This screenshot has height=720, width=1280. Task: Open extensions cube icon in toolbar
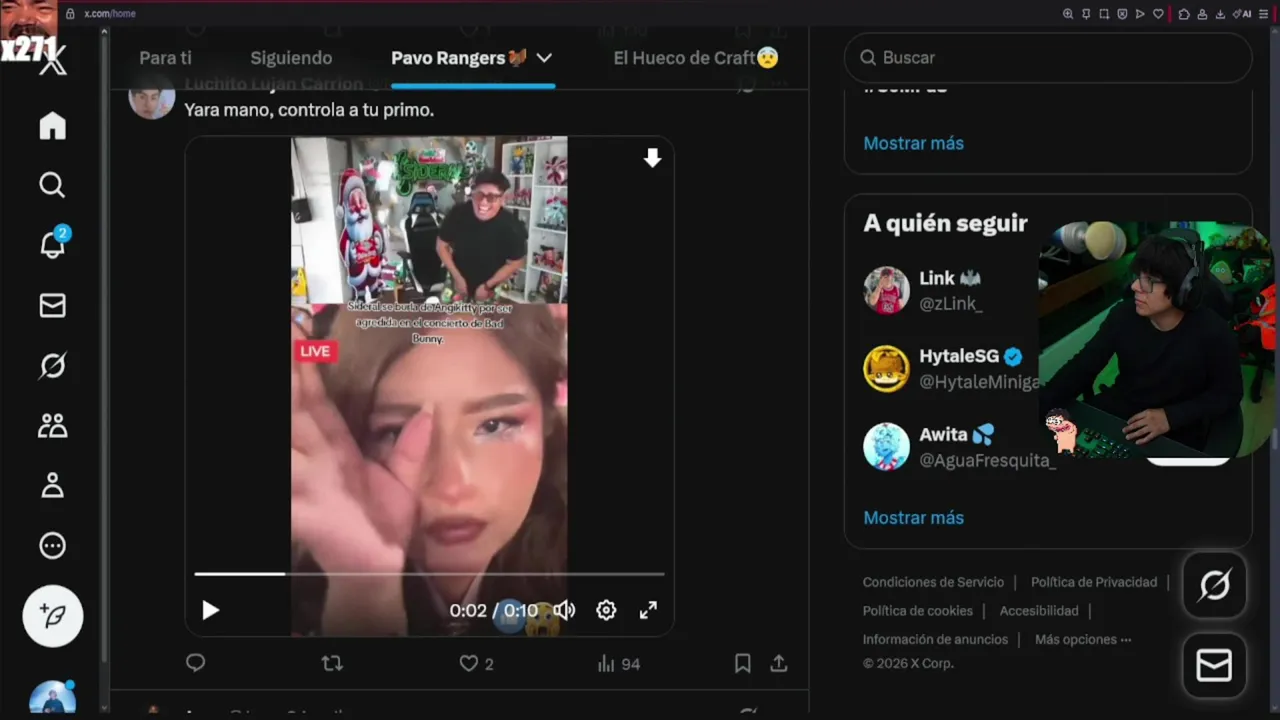[x=1184, y=14]
